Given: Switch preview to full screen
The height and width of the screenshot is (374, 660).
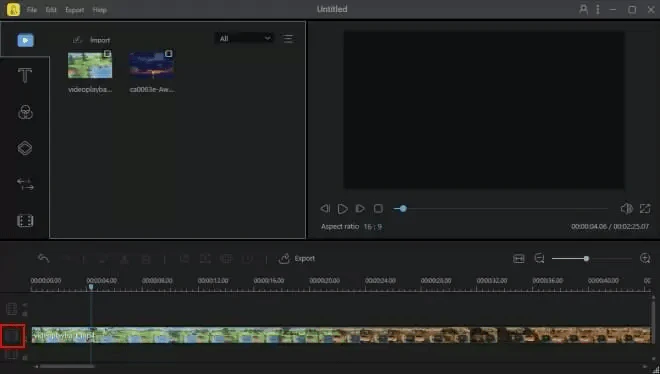Looking at the screenshot, I should pos(645,208).
